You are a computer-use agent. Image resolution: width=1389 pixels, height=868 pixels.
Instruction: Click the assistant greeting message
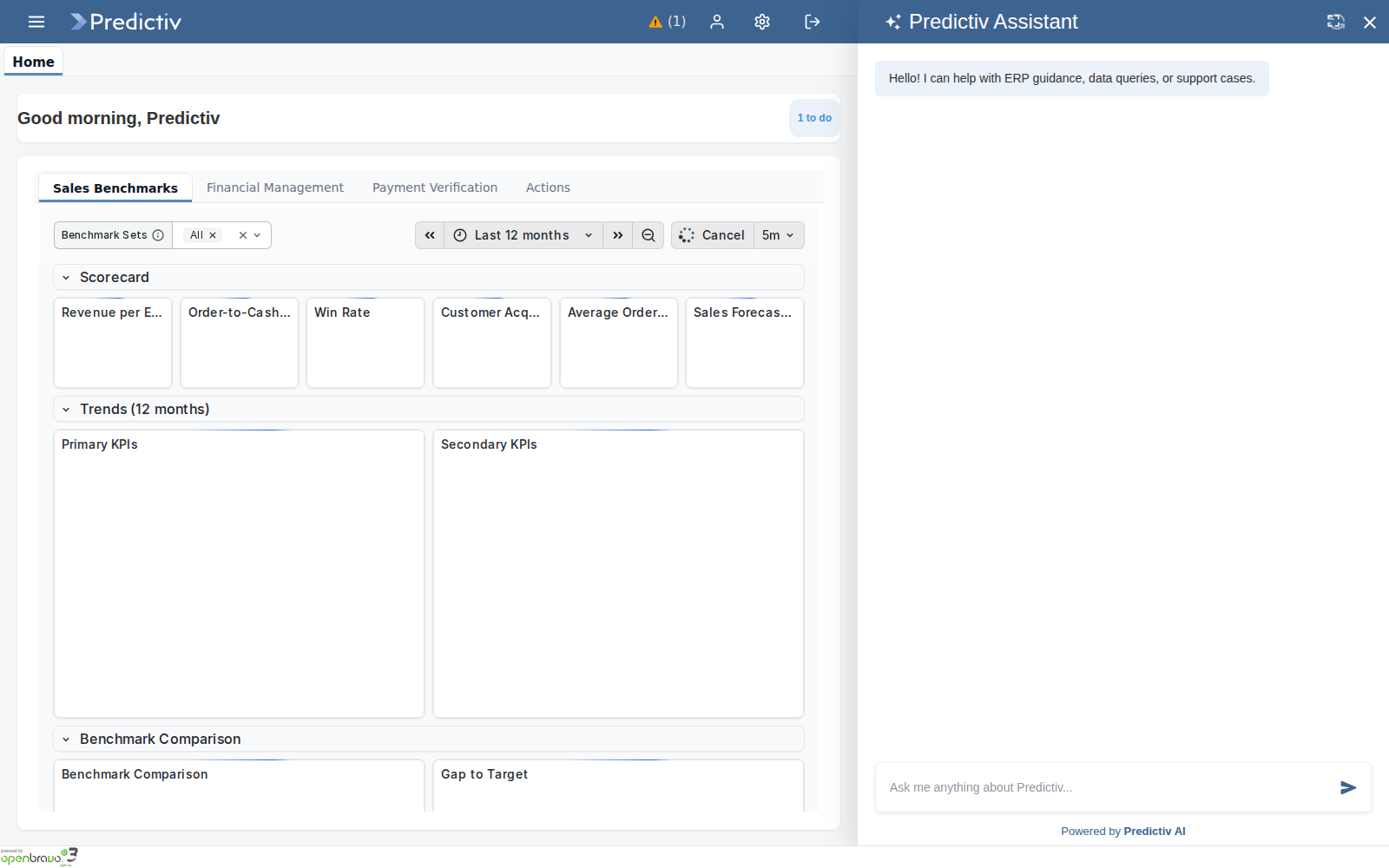(x=1072, y=78)
